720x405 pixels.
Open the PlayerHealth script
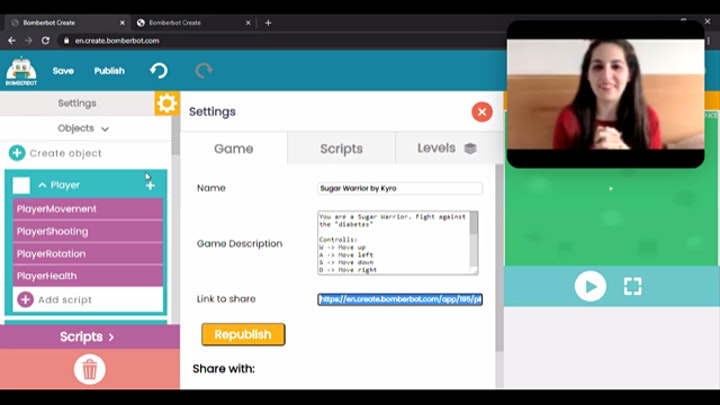tap(88, 276)
